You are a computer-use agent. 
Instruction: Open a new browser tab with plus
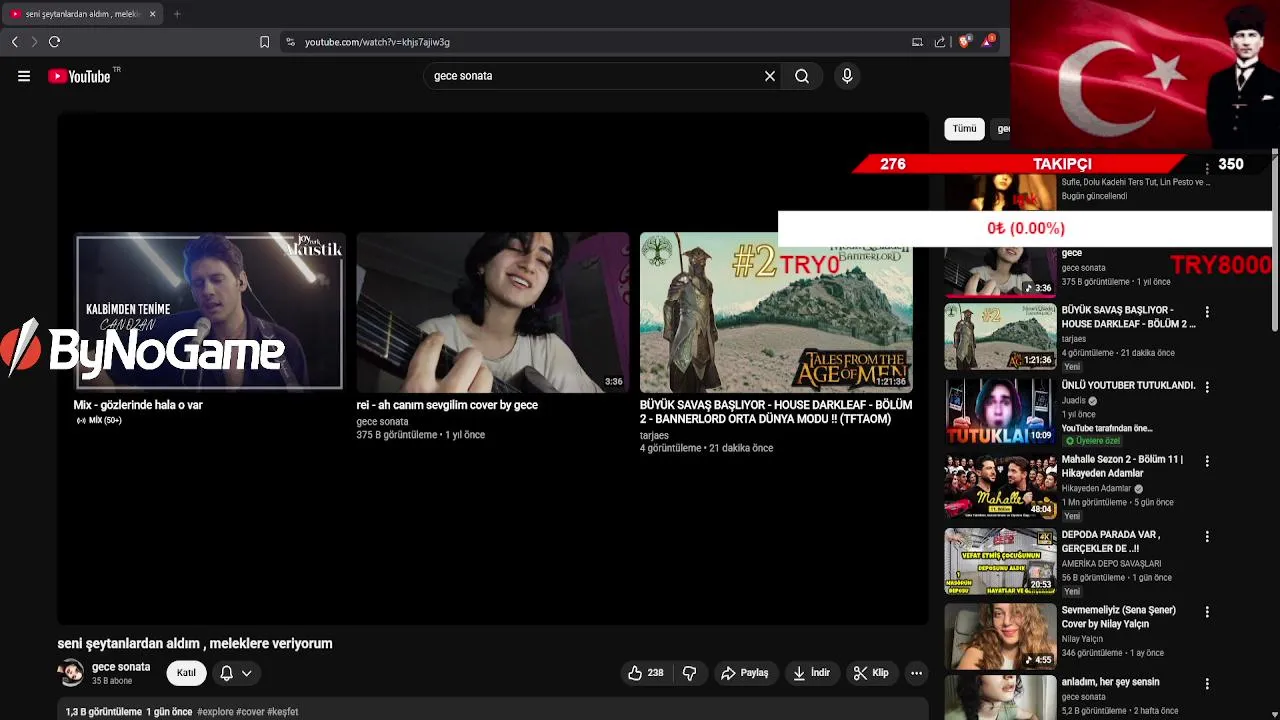click(x=177, y=14)
